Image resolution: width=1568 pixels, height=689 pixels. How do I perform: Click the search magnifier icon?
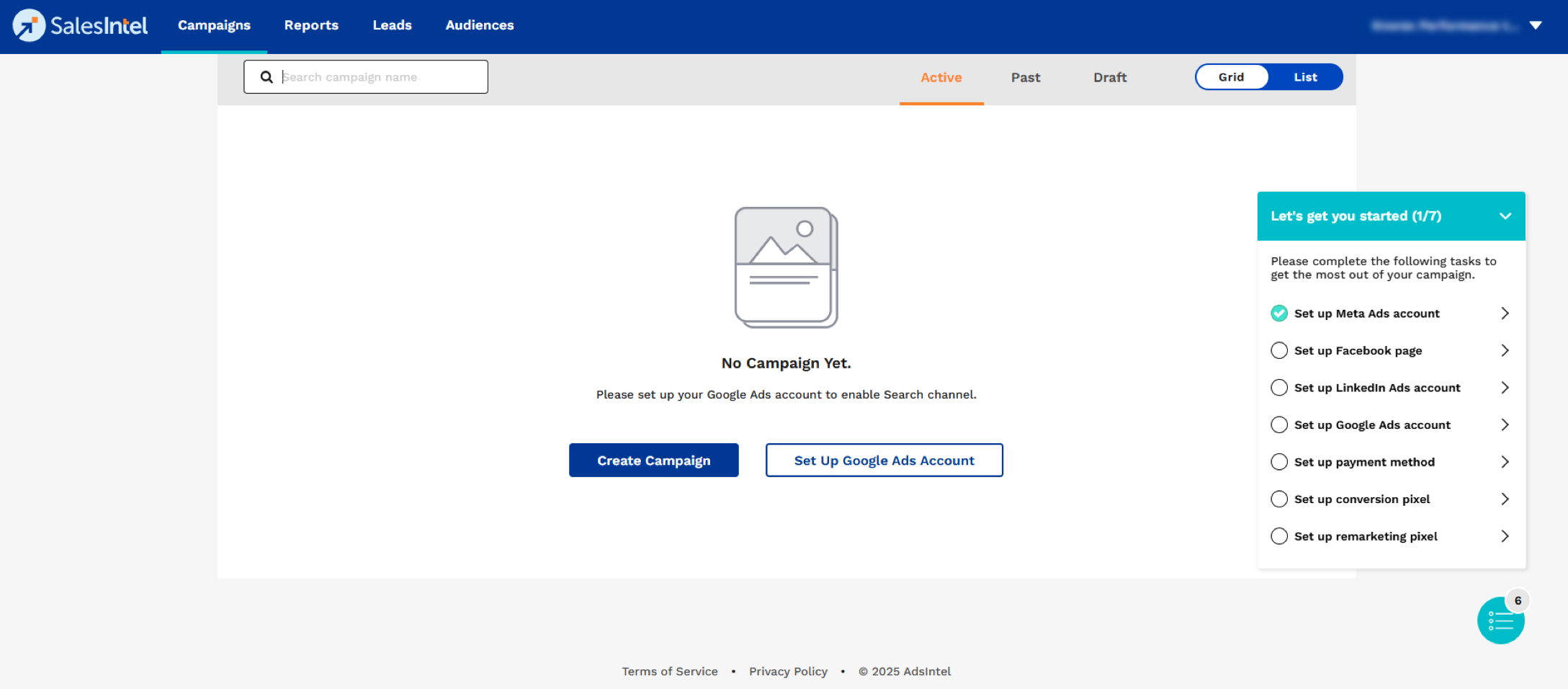click(266, 77)
